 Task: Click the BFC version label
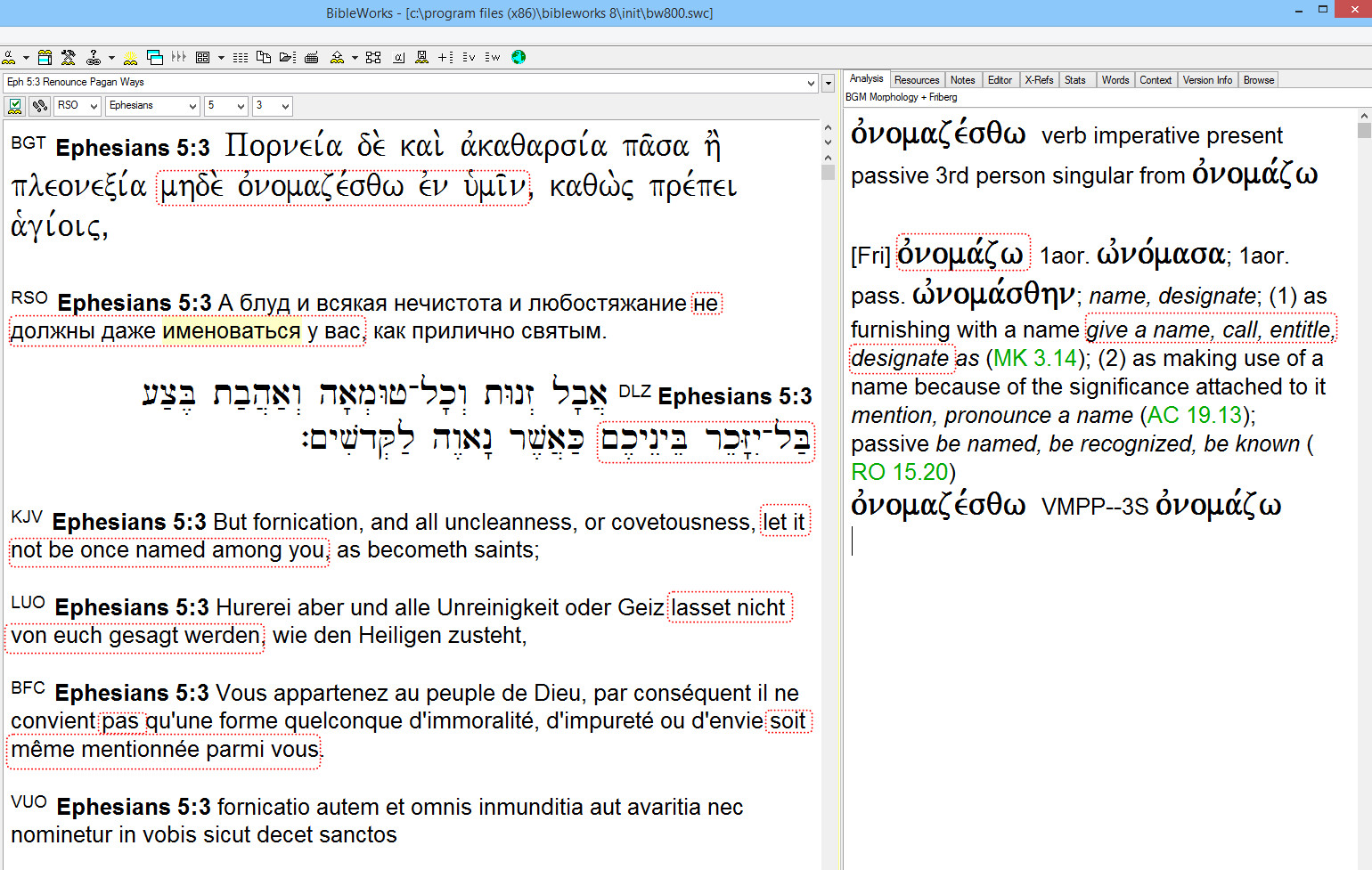click(28, 688)
